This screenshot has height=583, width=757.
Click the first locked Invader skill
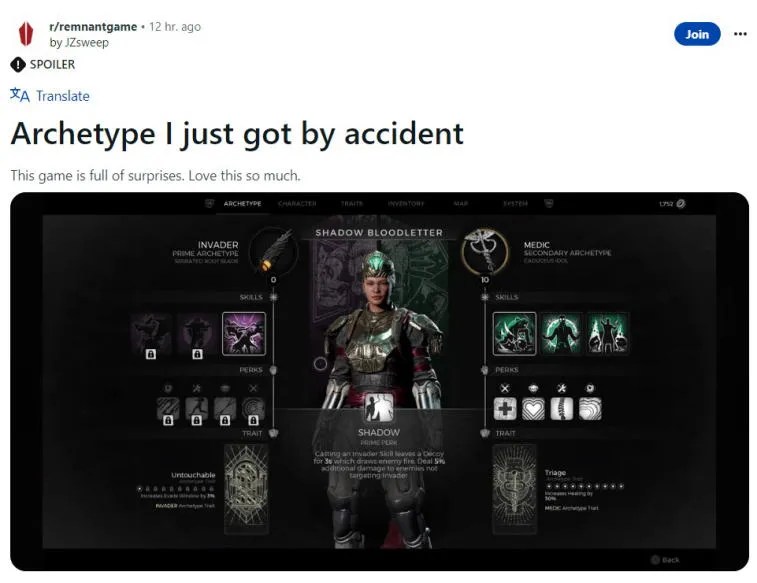click(151, 333)
